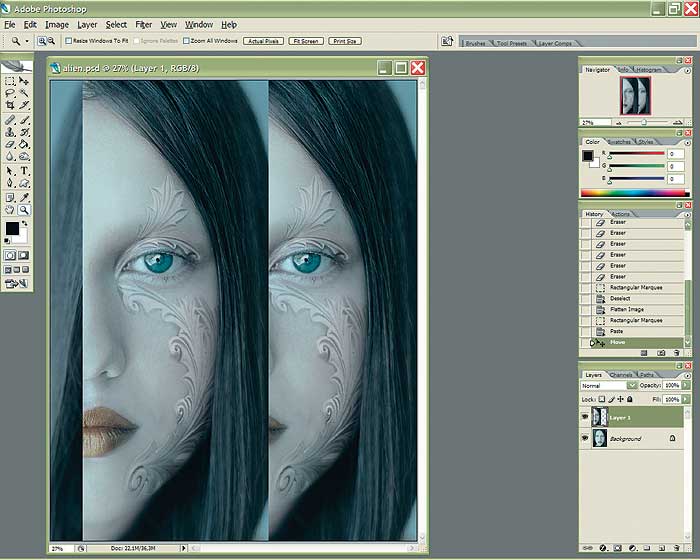700x560 pixels.
Task: Toggle Lock all padlock icon
Action: (630, 399)
